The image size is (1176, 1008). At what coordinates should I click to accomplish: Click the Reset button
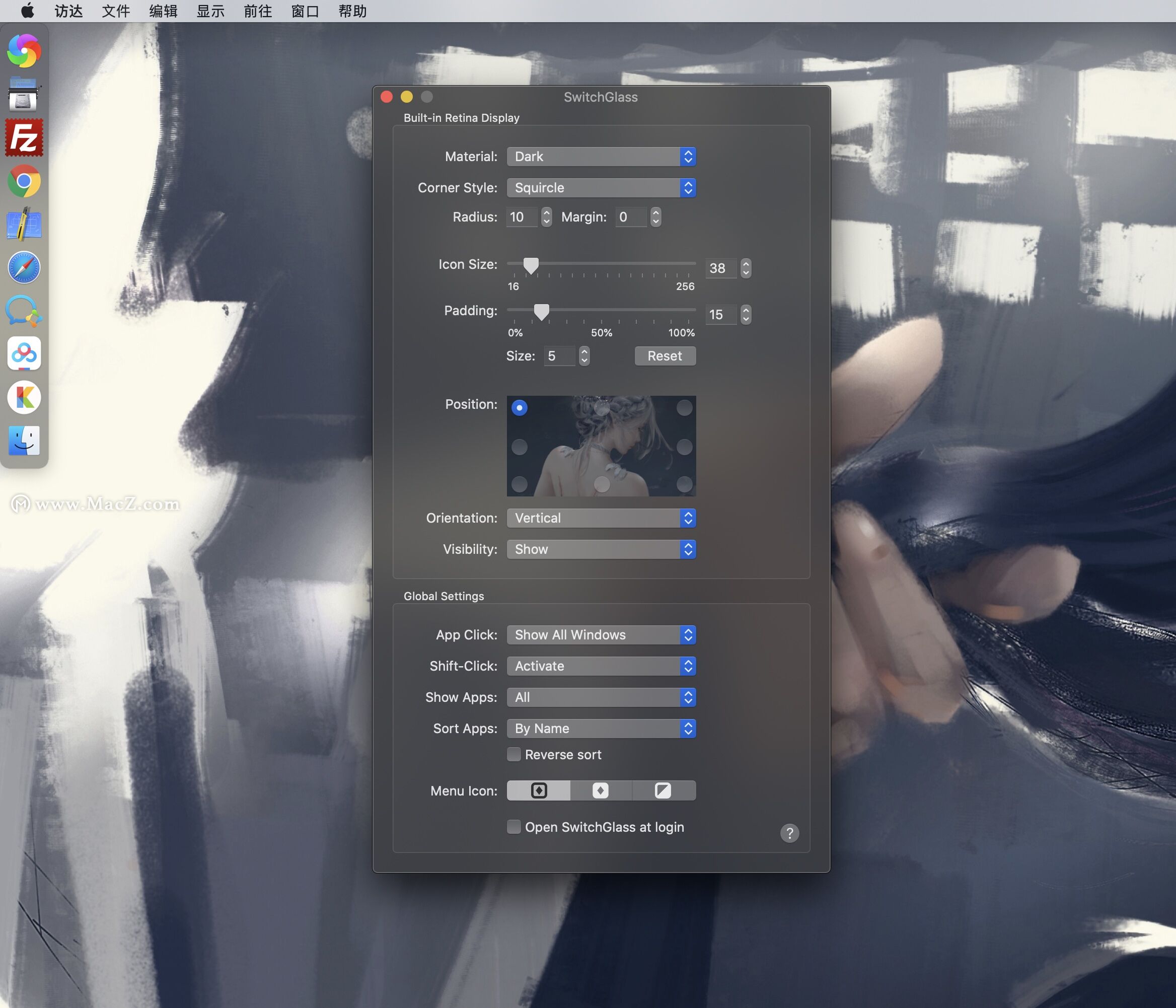point(664,355)
